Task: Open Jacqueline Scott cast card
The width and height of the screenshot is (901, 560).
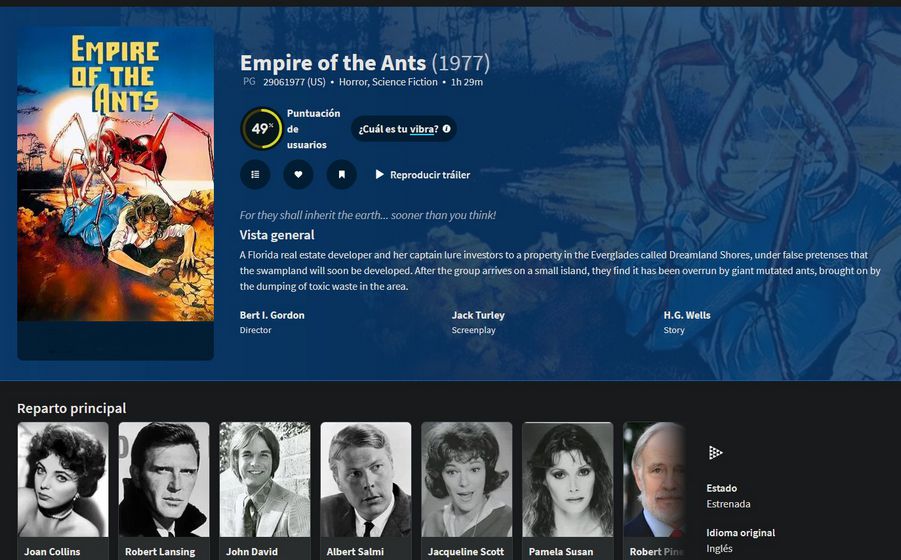Action: click(x=467, y=491)
